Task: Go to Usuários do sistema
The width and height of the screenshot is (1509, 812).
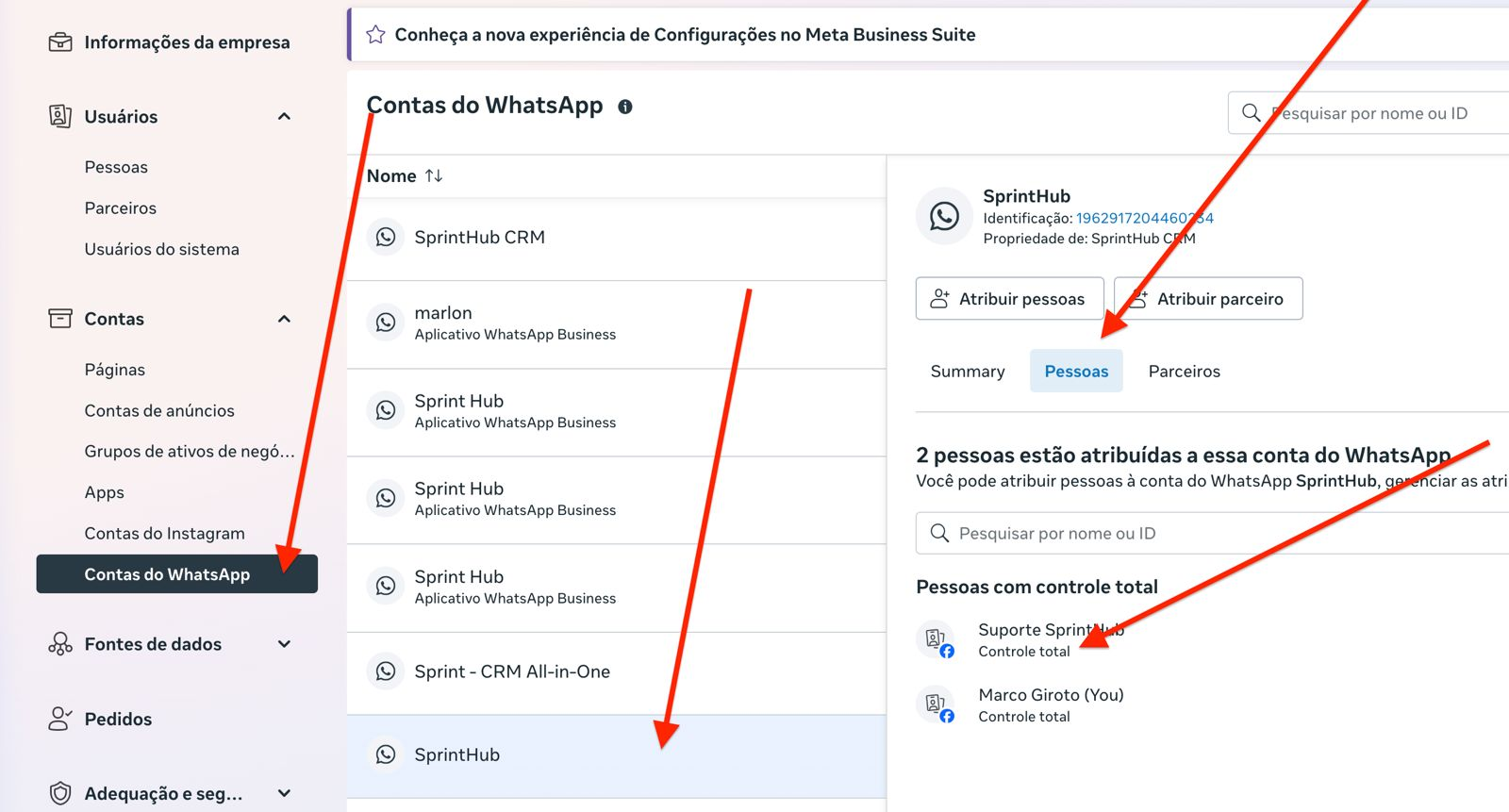Action: coord(162,249)
